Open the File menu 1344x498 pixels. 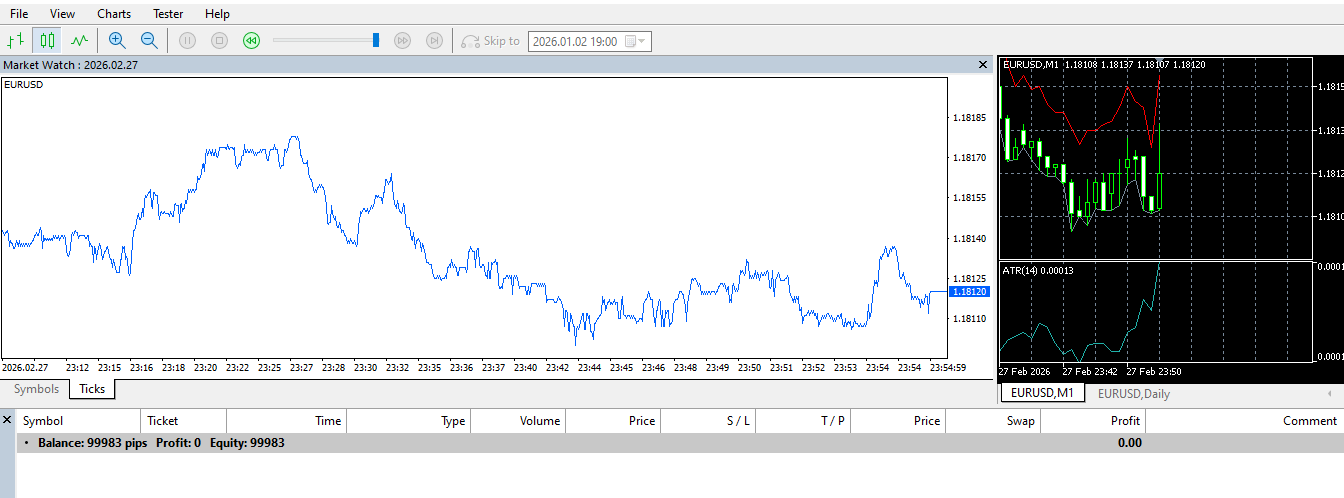(x=19, y=14)
